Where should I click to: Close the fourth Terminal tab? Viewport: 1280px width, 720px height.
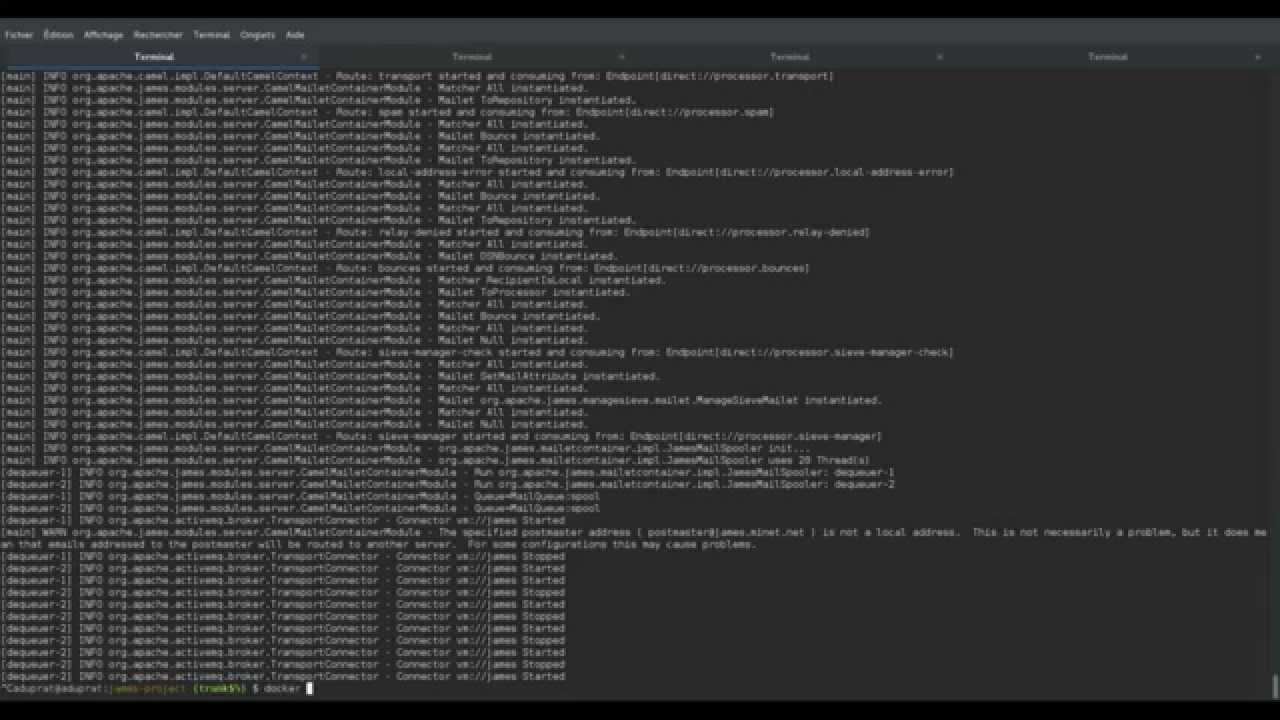click(x=1258, y=57)
